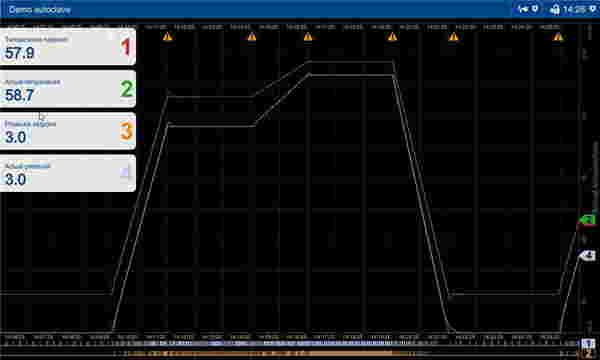This screenshot has width=600, height=360.
Task: Click the rightmost warning triangle above the graph
Action: coord(558,37)
